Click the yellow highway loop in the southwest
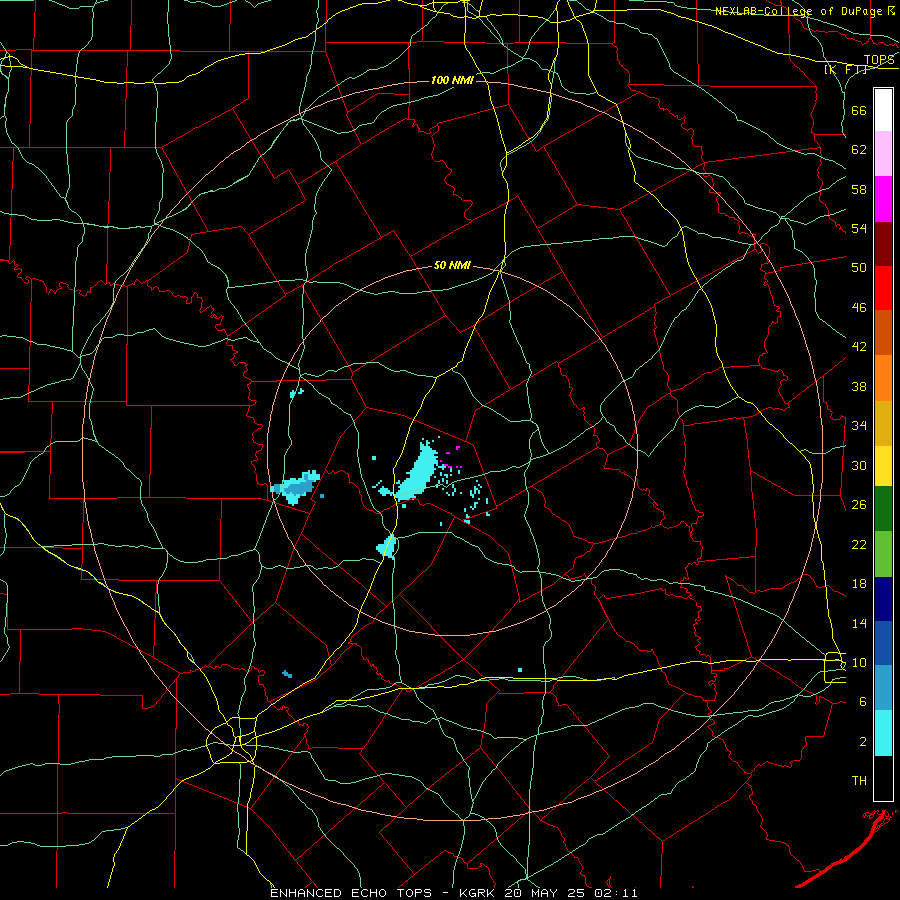 pos(232,740)
